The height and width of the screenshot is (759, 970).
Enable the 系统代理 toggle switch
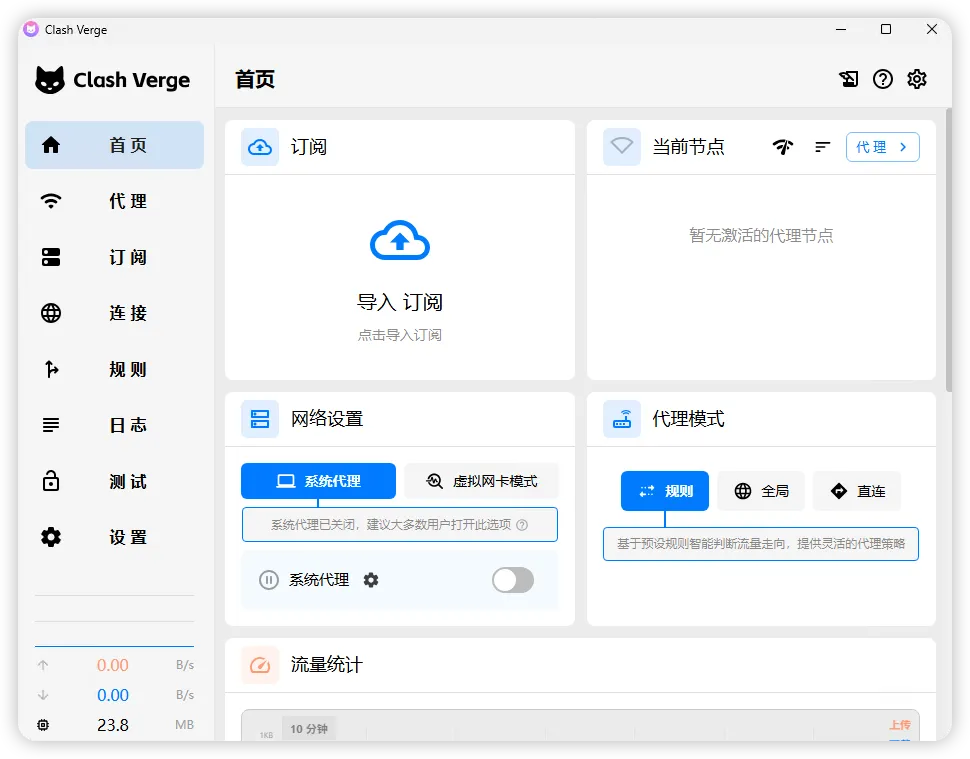coord(512,580)
